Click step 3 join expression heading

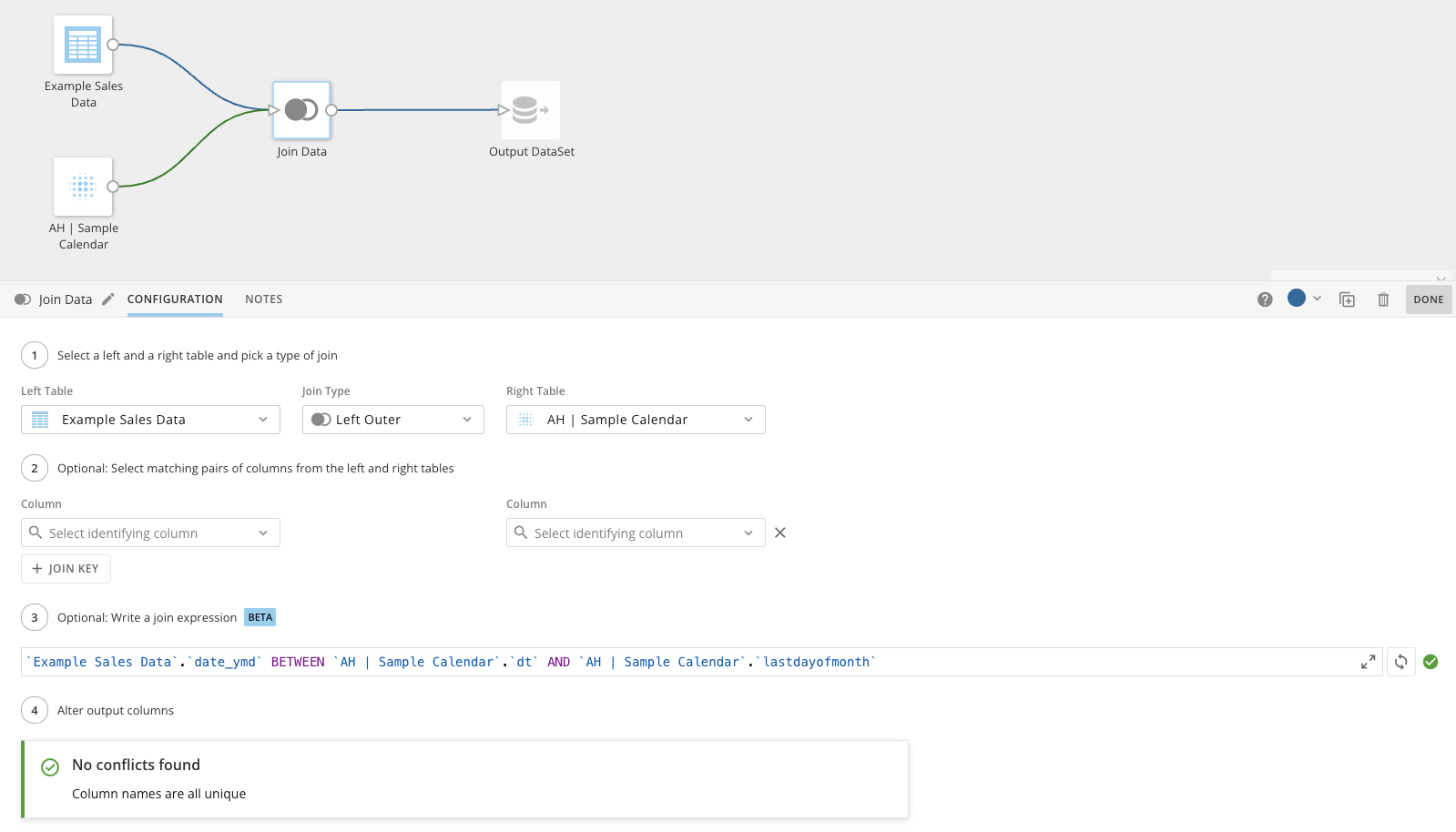tap(147, 618)
